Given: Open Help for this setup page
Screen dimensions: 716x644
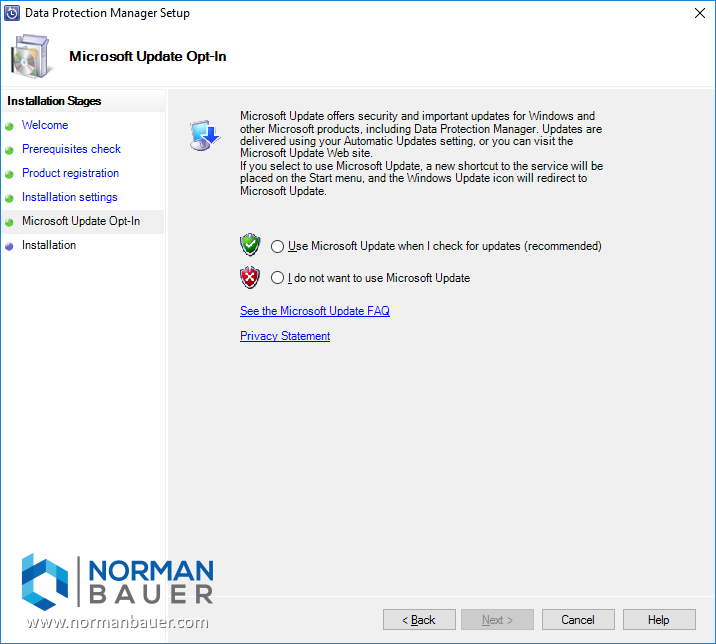Looking at the screenshot, I should coord(659,620).
